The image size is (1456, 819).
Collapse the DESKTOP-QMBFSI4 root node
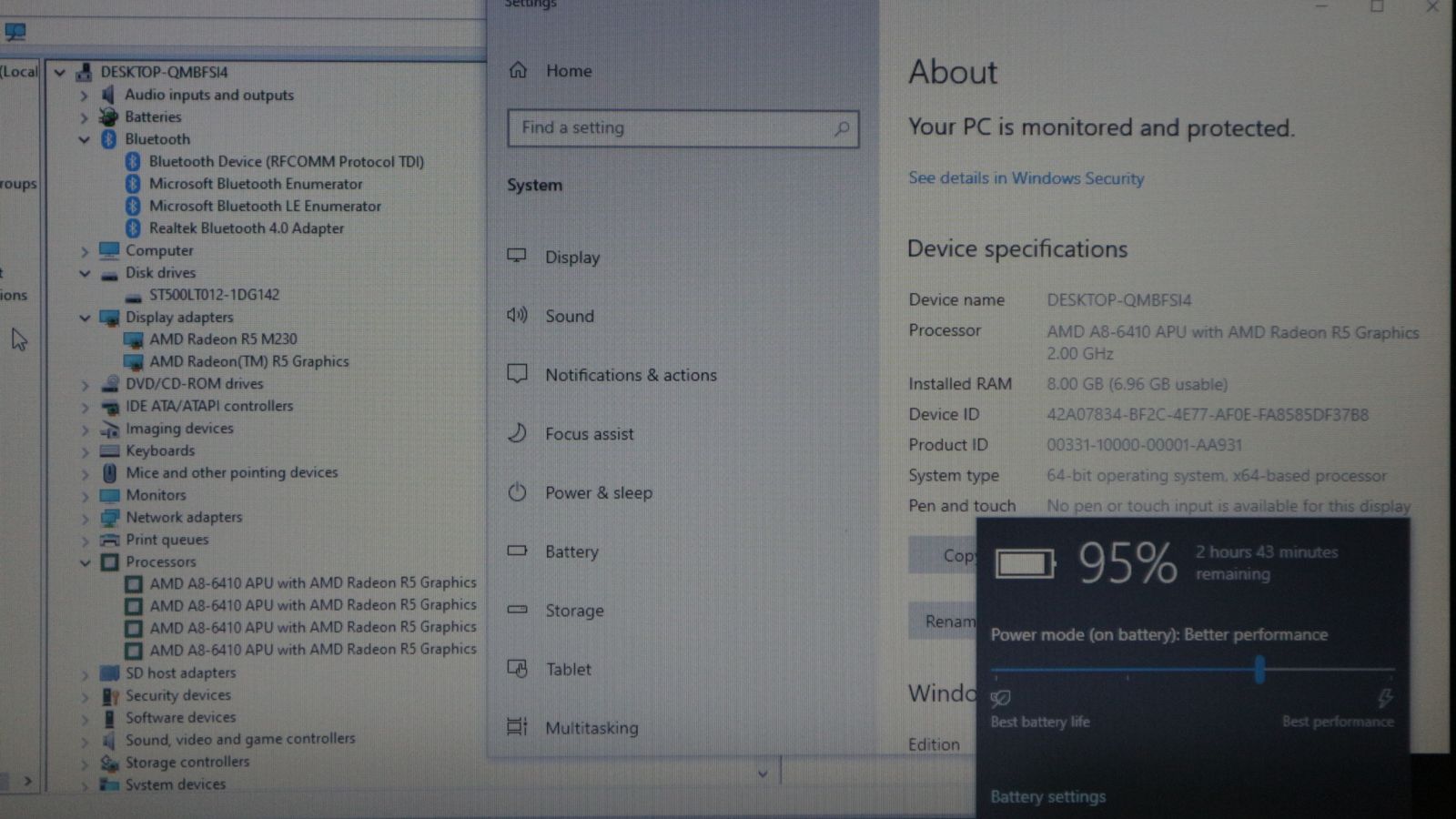click(x=60, y=72)
